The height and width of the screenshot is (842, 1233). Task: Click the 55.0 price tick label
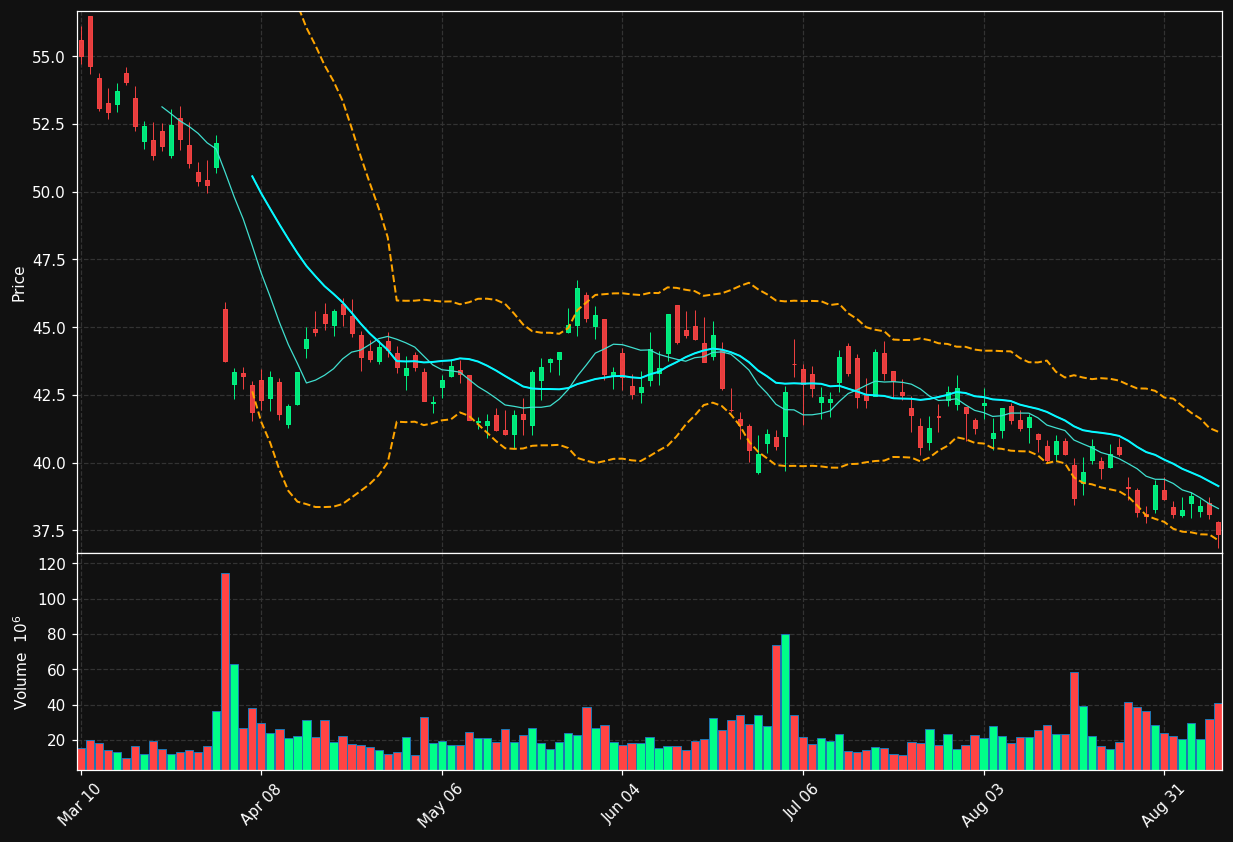click(x=49, y=57)
